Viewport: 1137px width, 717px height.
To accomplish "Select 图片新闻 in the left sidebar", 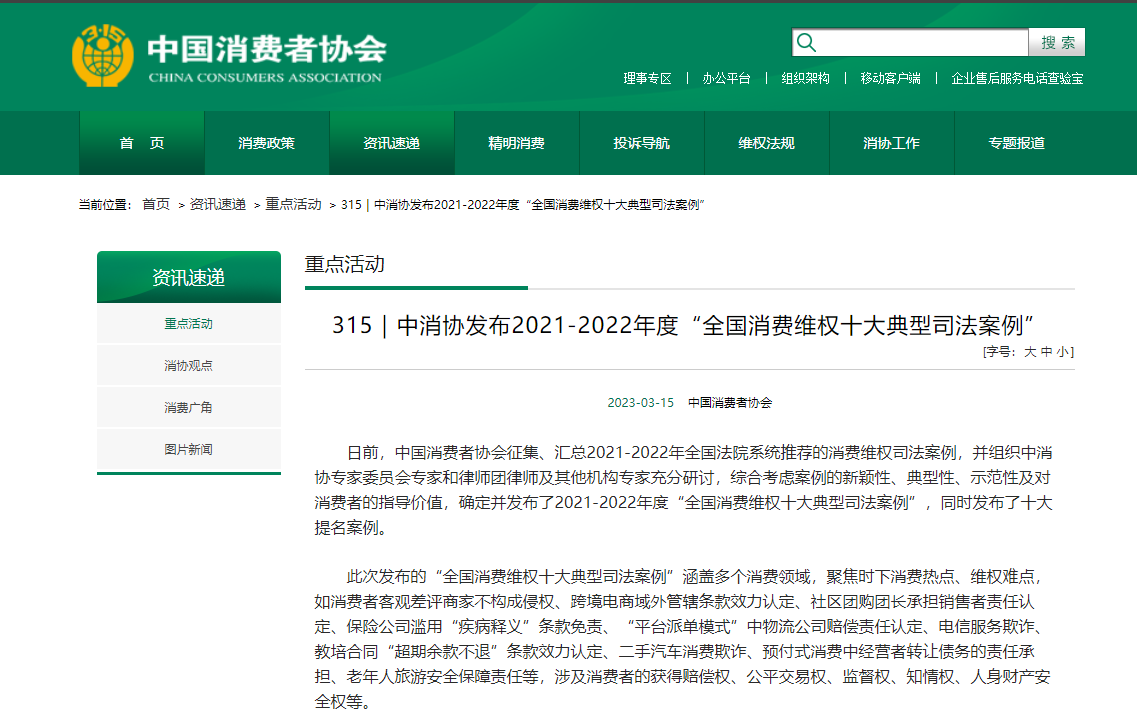I will coord(189,449).
